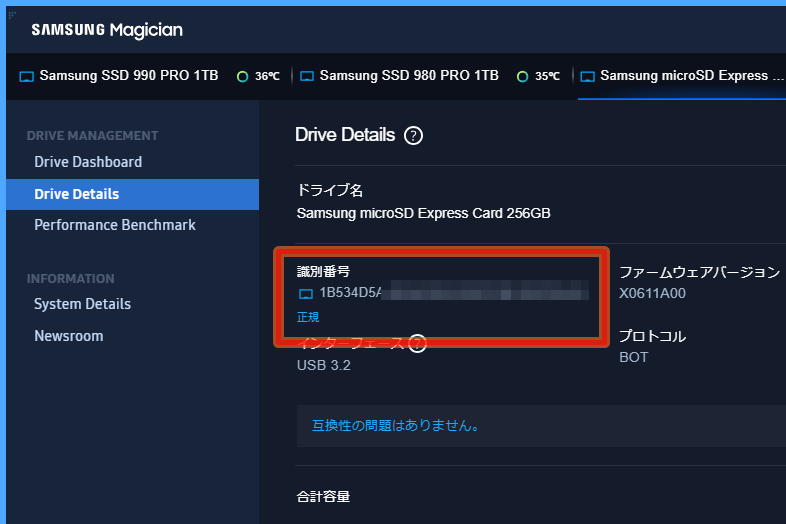Switch to the Samsung SSD 990 PRO 1TB tab
This screenshot has height=524, width=786.
(128, 76)
